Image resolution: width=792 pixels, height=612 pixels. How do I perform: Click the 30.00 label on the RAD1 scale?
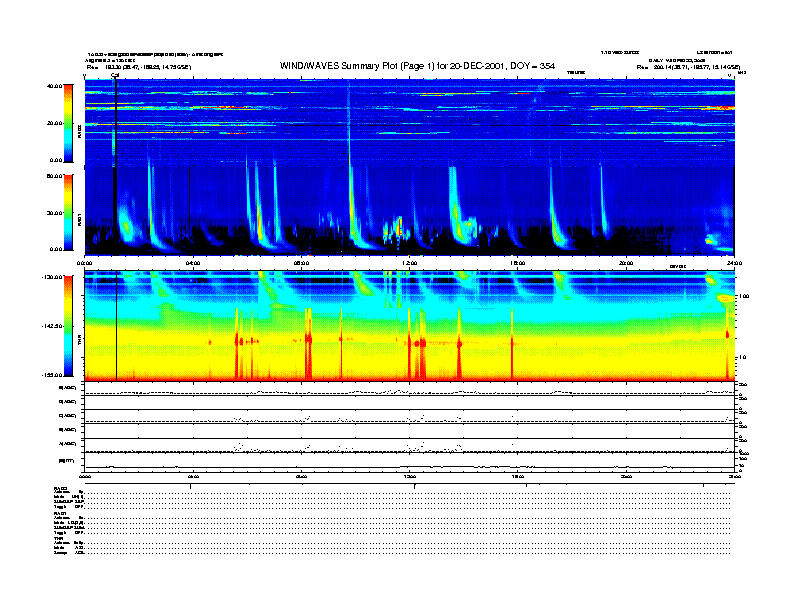(x=54, y=213)
